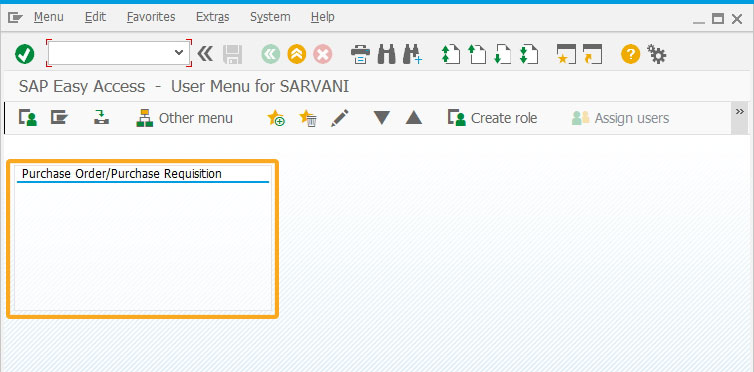Click the window system menu icon
The height and width of the screenshot is (372, 754).
click(15, 18)
